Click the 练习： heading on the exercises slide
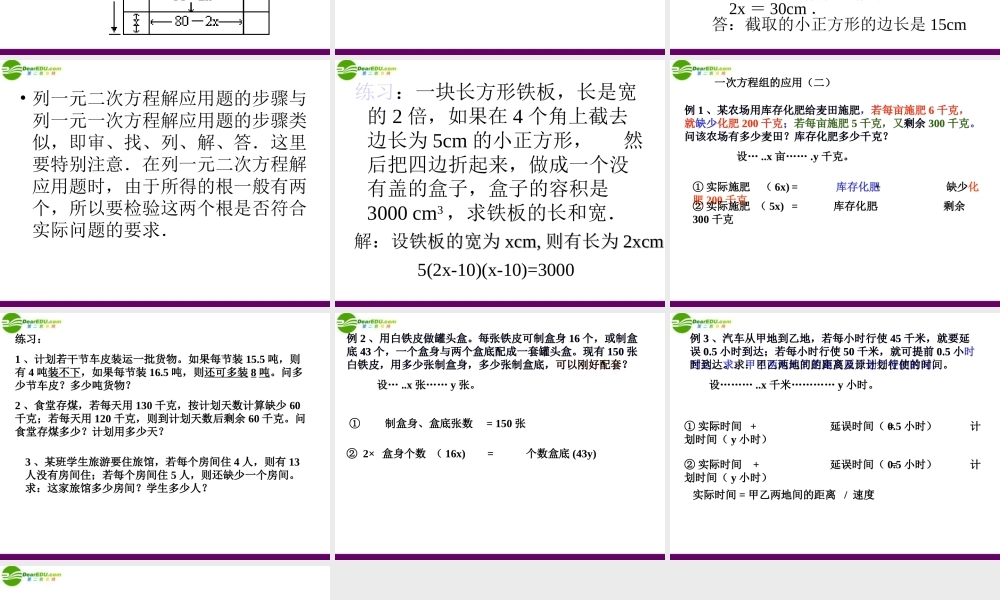1000x600 pixels. tap(29, 339)
